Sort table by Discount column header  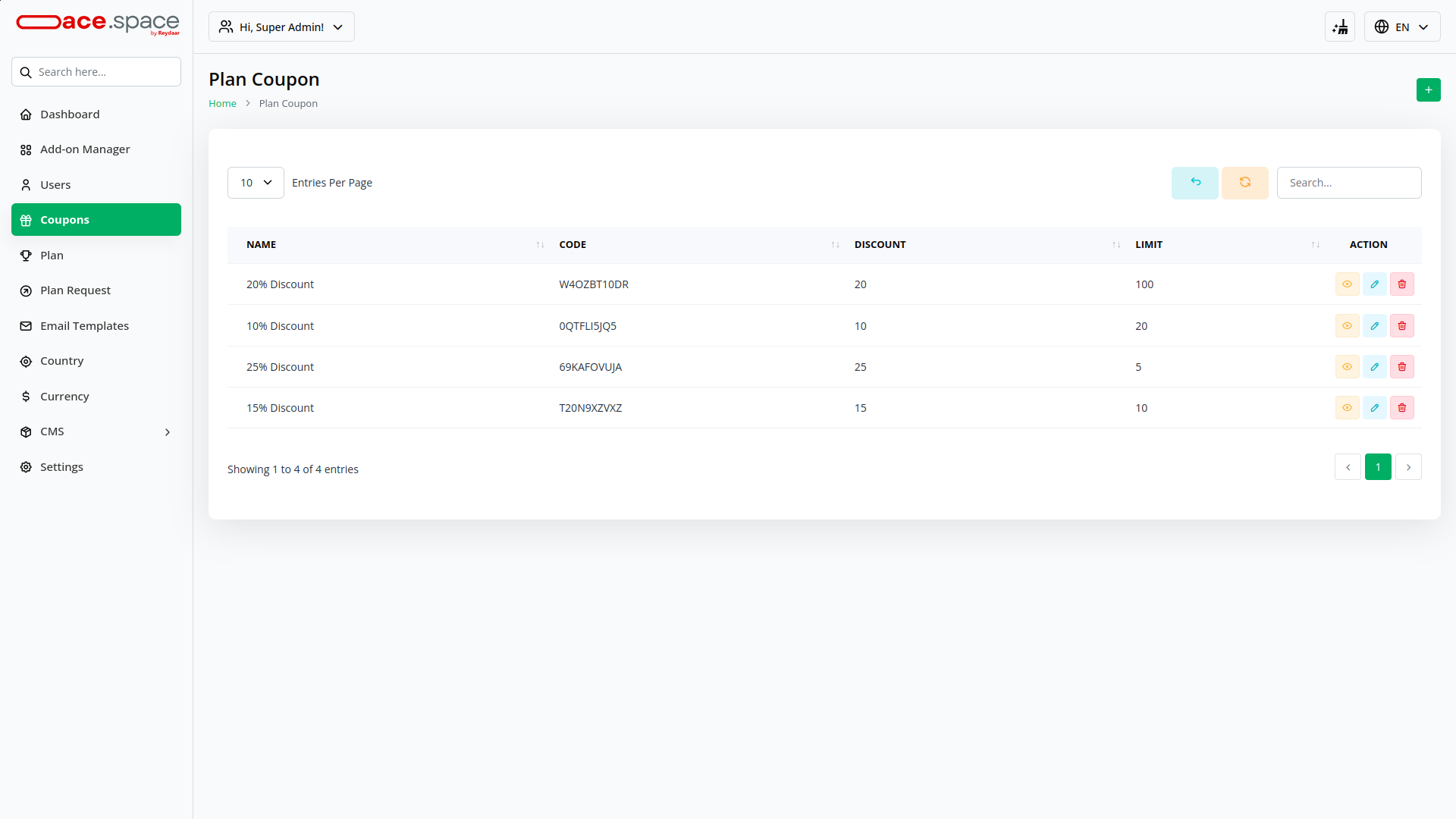click(x=880, y=245)
